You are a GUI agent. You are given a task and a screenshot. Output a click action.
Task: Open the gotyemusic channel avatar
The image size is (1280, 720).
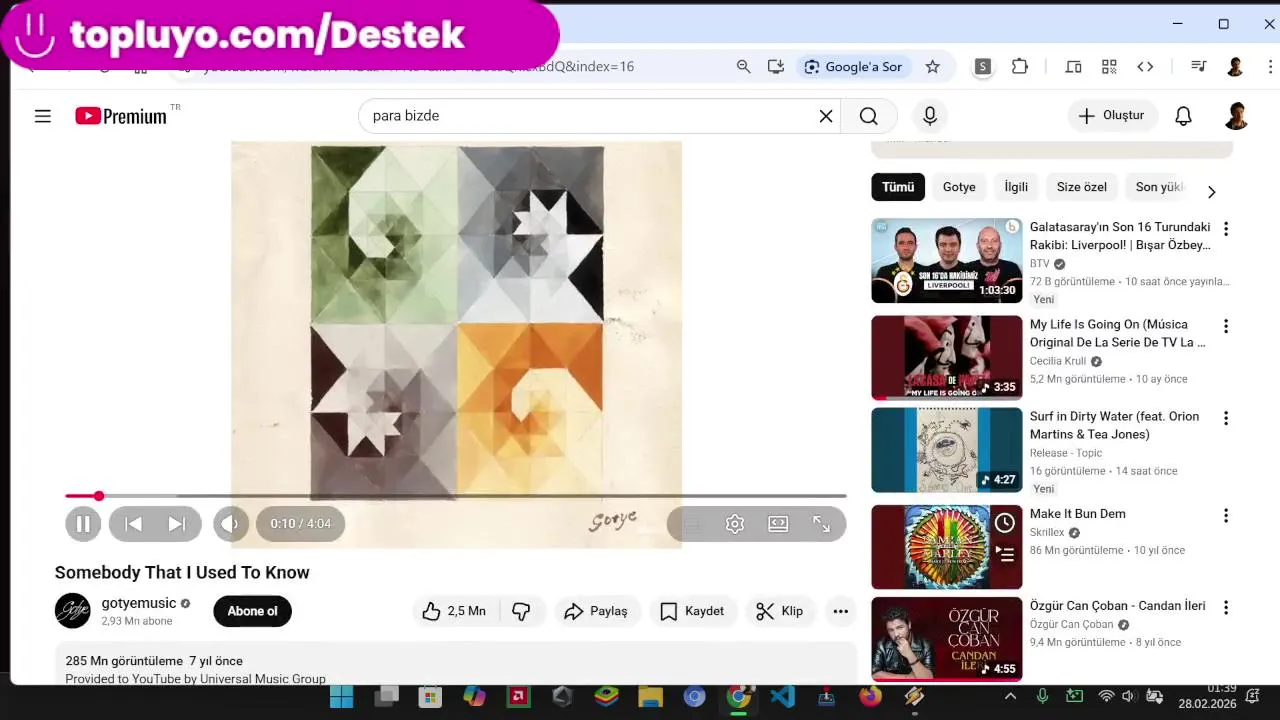[72, 611]
